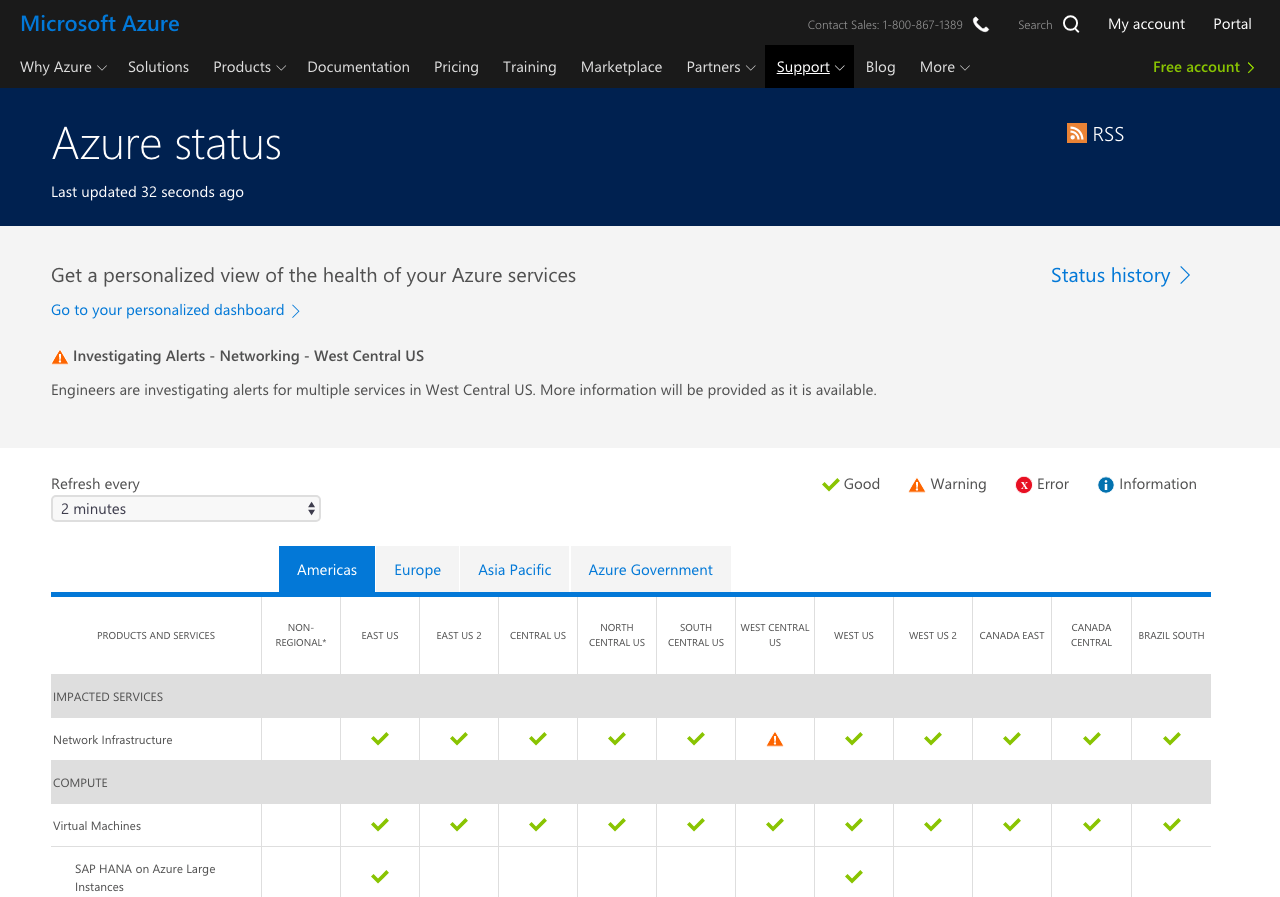Open the Documentation menu item

358,67
